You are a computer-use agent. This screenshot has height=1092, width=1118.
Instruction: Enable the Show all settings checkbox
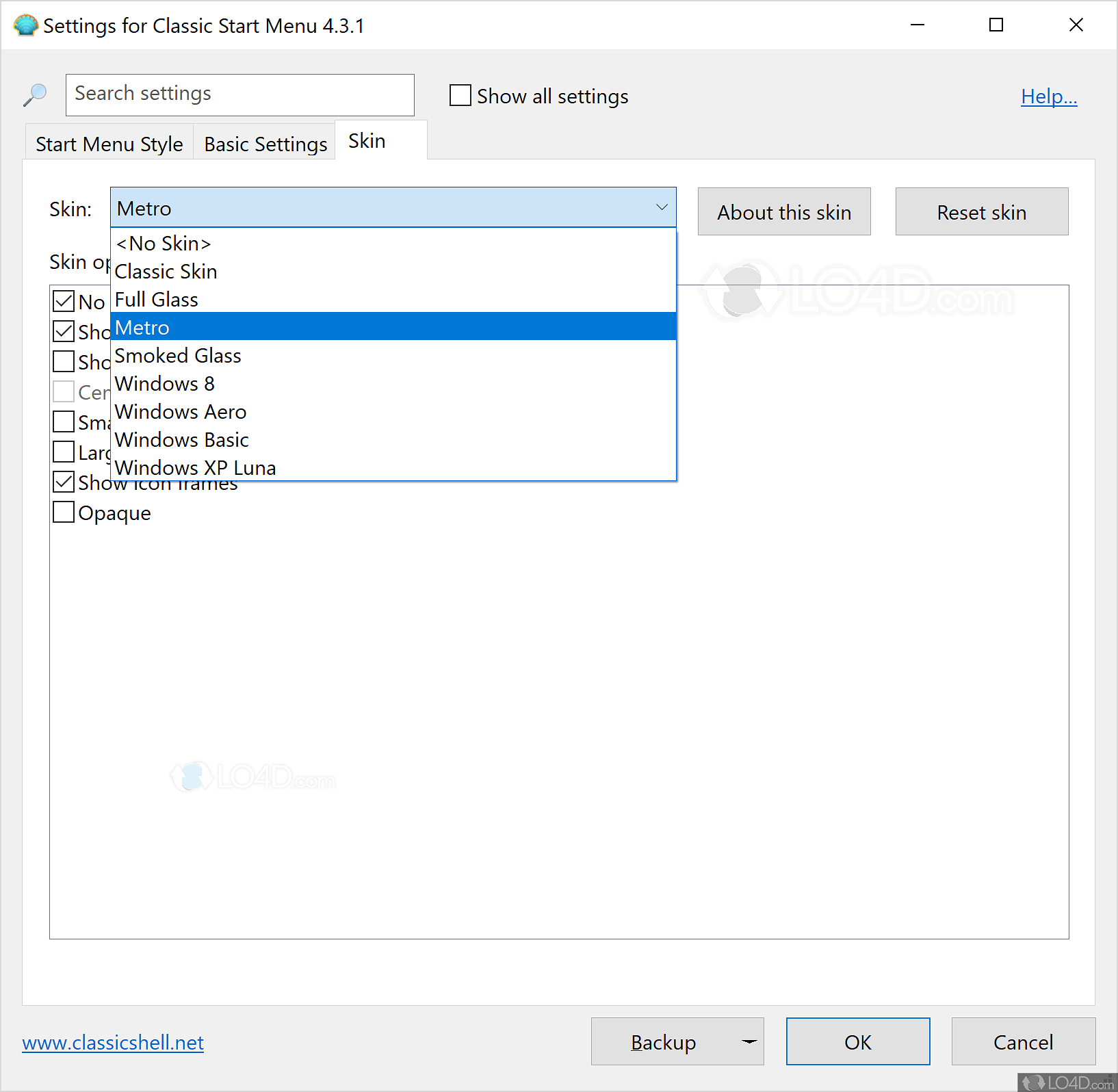point(460,95)
